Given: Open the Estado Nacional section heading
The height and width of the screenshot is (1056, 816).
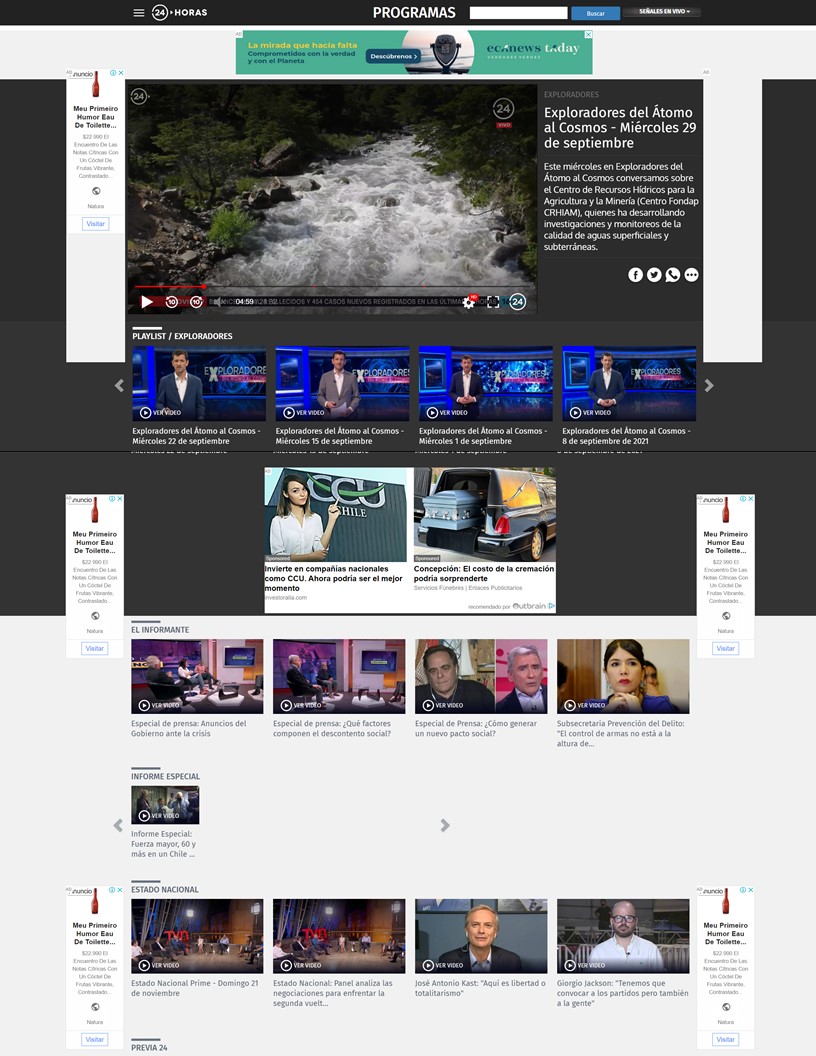Looking at the screenshot, I should tap(165, 890).
